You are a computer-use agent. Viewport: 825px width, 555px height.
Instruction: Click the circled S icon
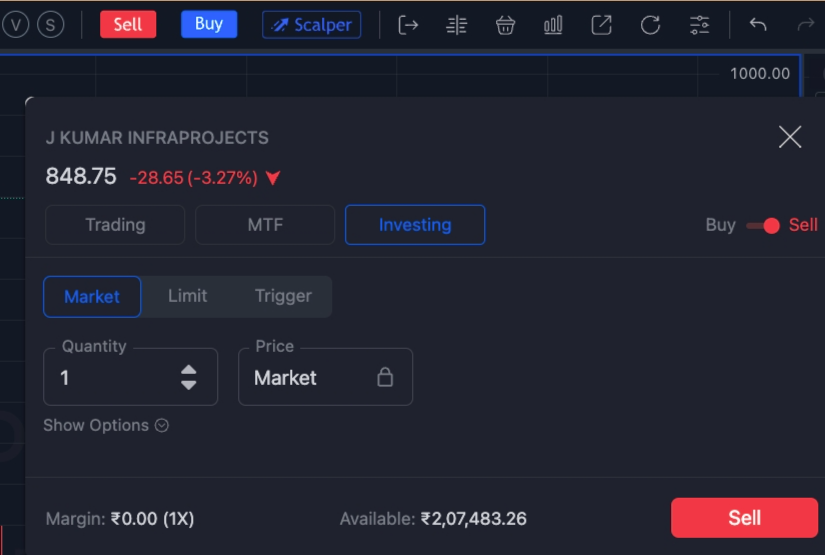[x=51, y=25]
